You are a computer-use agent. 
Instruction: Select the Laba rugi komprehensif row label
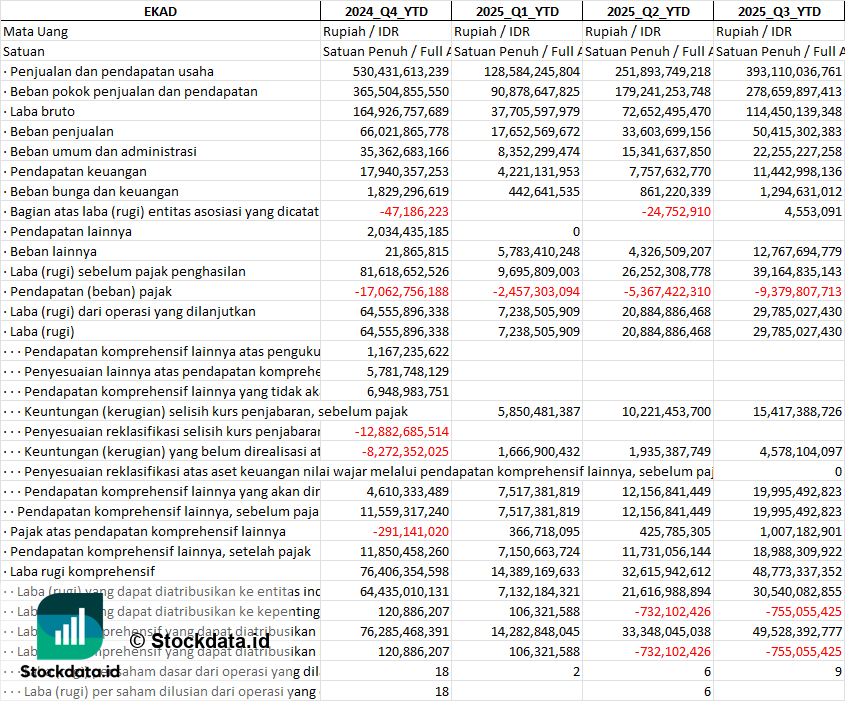(x=82, y=571)
